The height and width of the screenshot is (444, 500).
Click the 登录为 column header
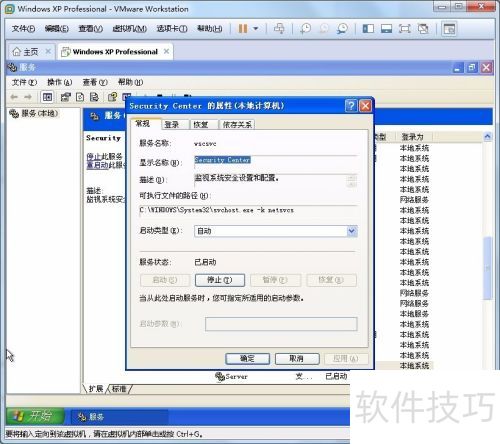pos(413,136)
